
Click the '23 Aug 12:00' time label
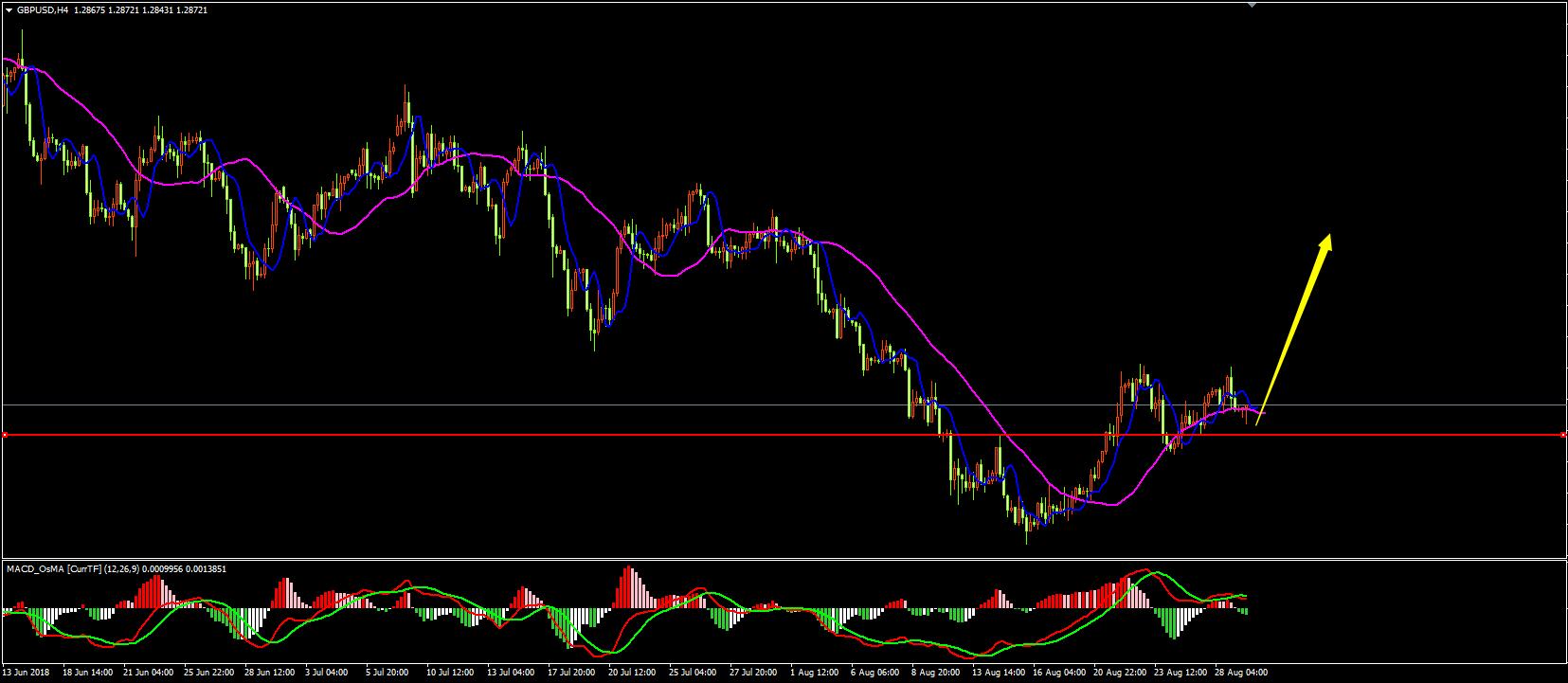[x=1180, y=672]
